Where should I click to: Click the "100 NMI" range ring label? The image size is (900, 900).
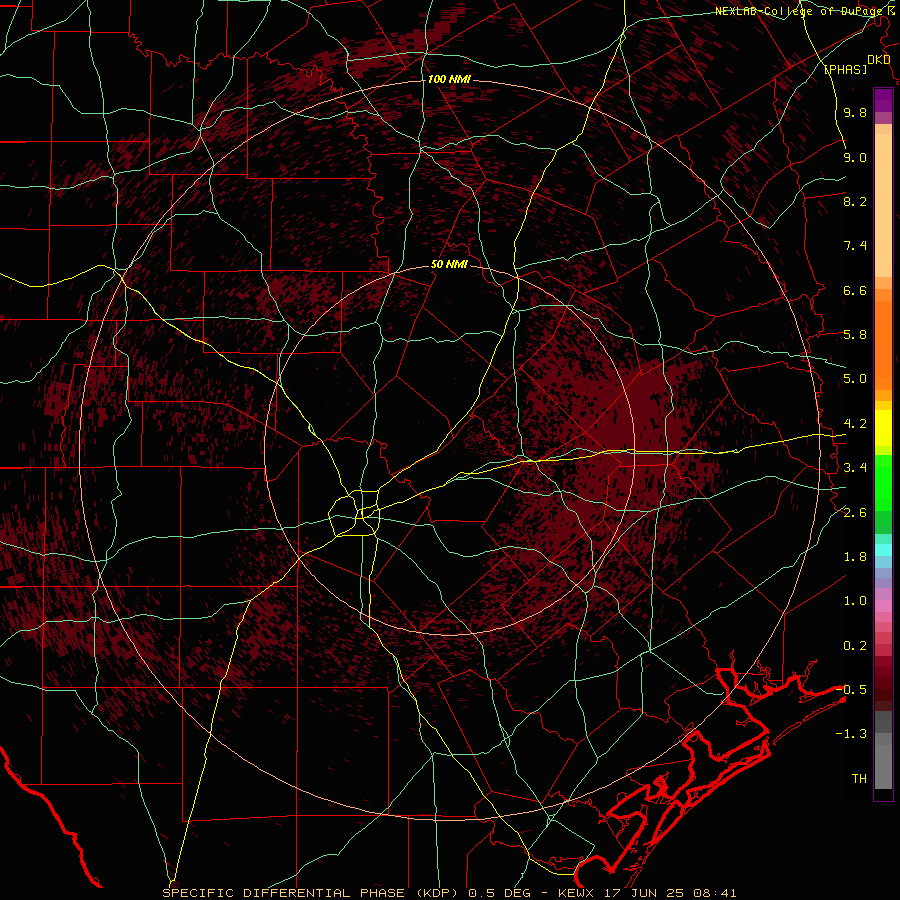[449, 79]
